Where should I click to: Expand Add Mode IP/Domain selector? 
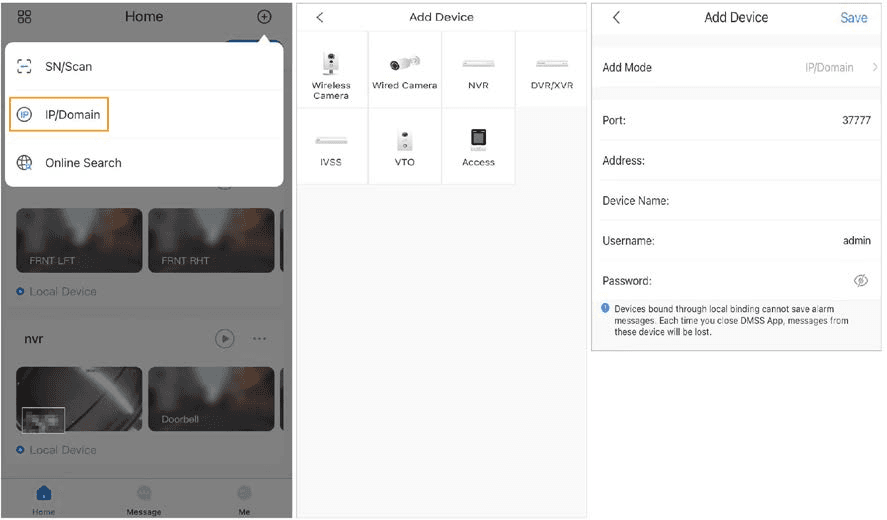pyautogui.click(x=737, y=67)
